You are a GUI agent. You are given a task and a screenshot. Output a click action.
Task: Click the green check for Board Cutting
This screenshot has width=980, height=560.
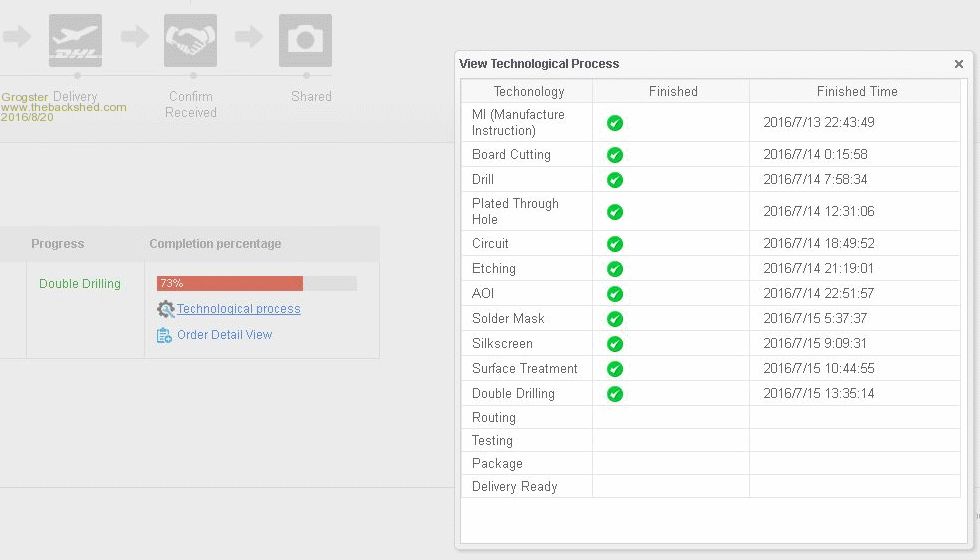(615, 155)
